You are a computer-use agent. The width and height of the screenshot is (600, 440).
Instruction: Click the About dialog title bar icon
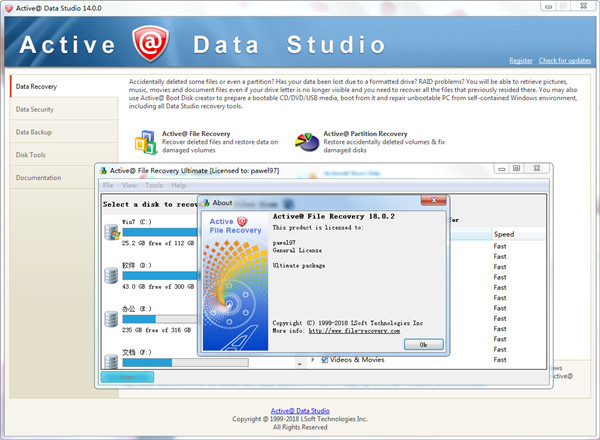(x=206, y=203)
